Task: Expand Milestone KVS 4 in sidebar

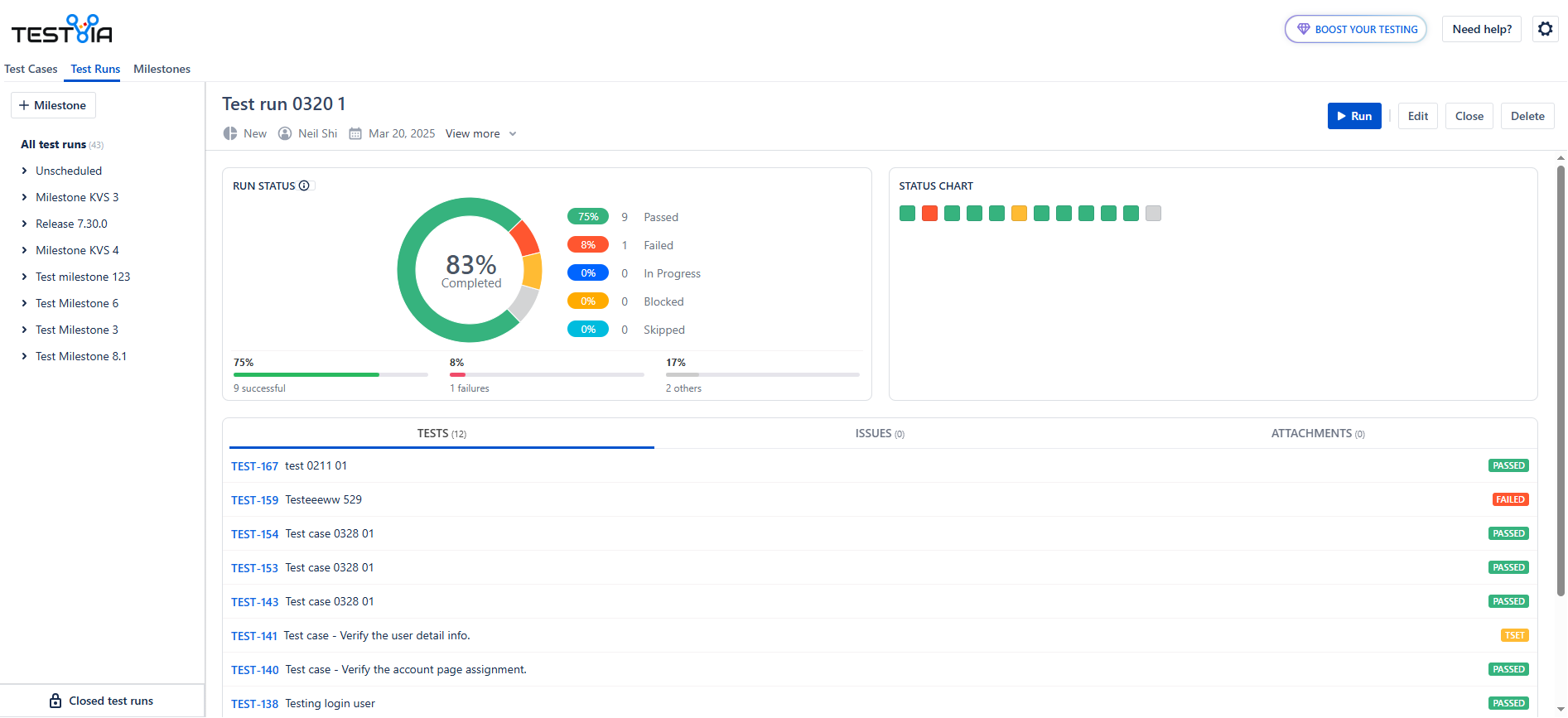Action: tap(24, 250)
